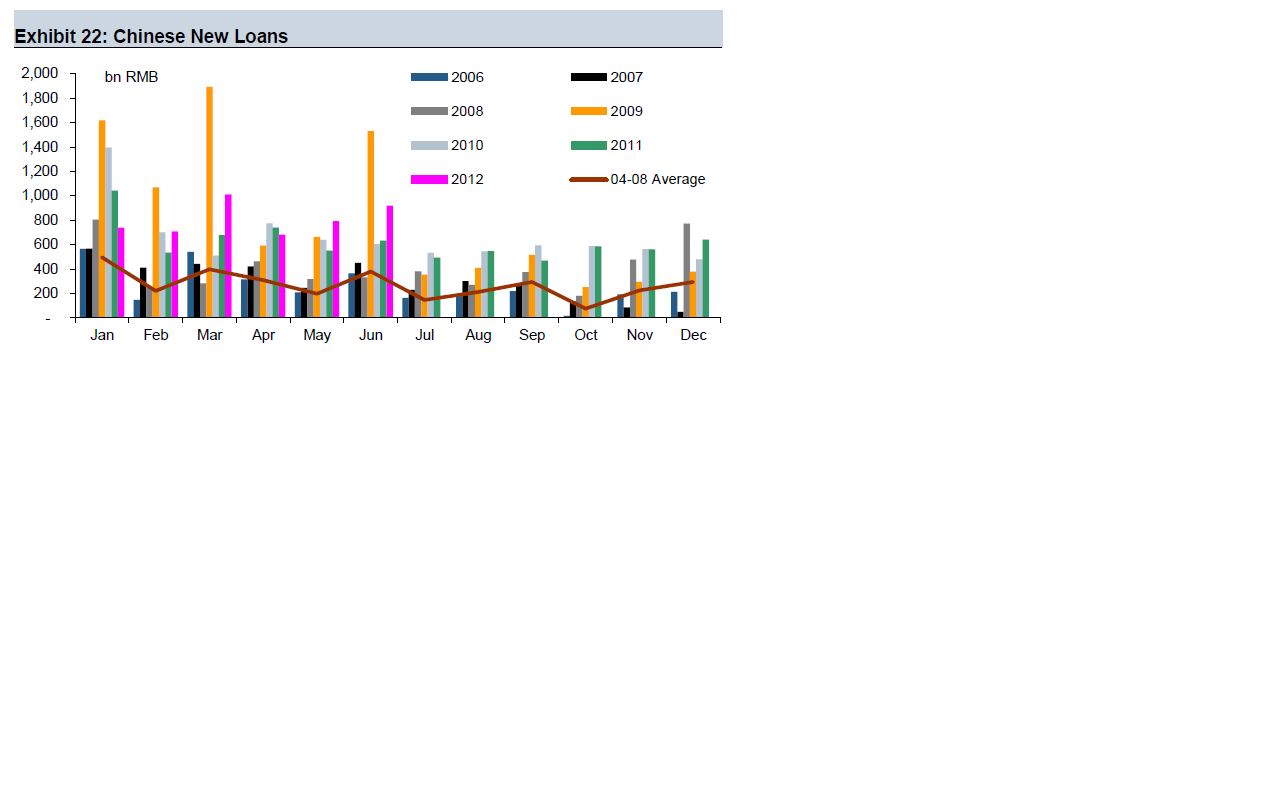1267x798 pixels.
Task: Click the chart title 'Exhibit 22: Chinese New Loans'
Action: coord(151,37)
